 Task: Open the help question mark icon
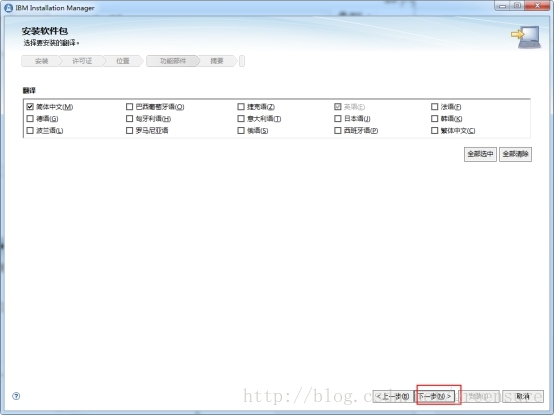(16, 396)
